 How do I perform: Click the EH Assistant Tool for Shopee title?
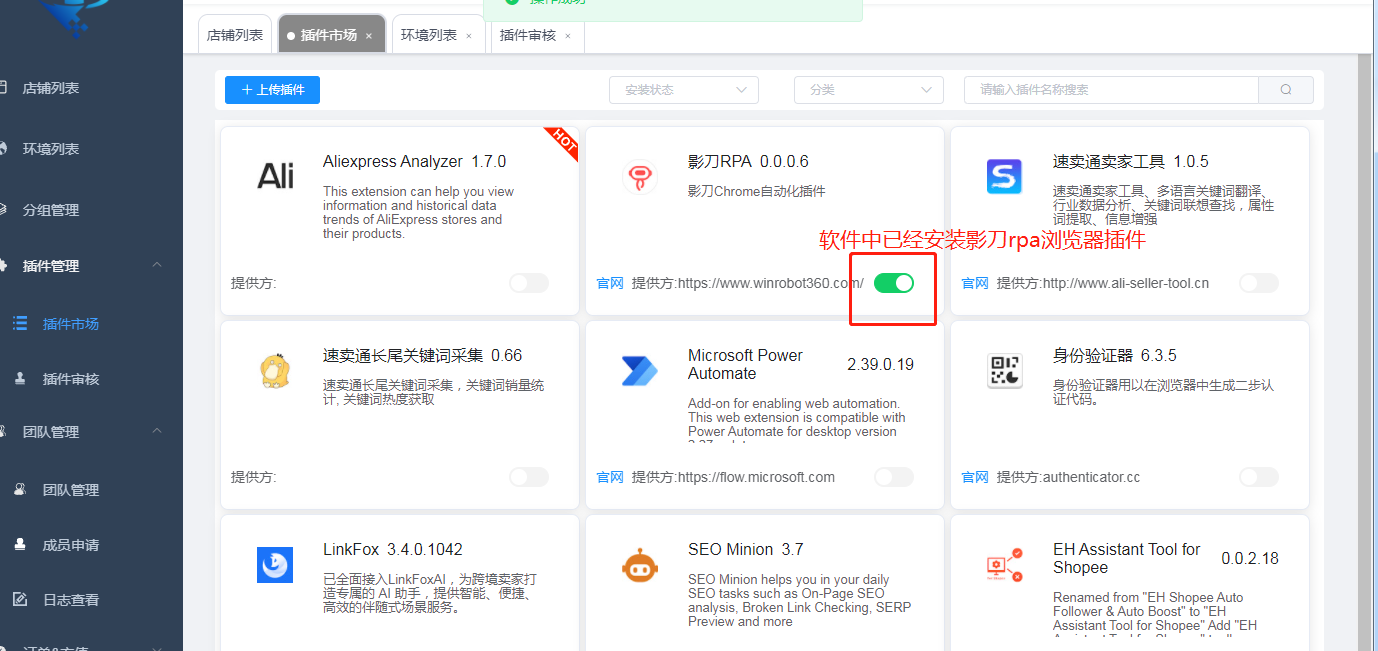click(x=1127, y=558)
